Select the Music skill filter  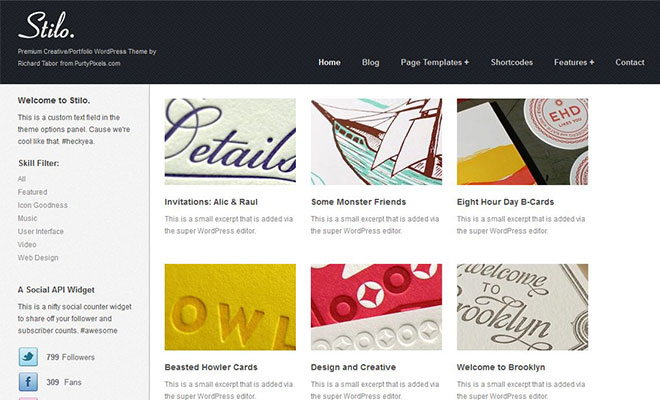[x=28, y=218]
